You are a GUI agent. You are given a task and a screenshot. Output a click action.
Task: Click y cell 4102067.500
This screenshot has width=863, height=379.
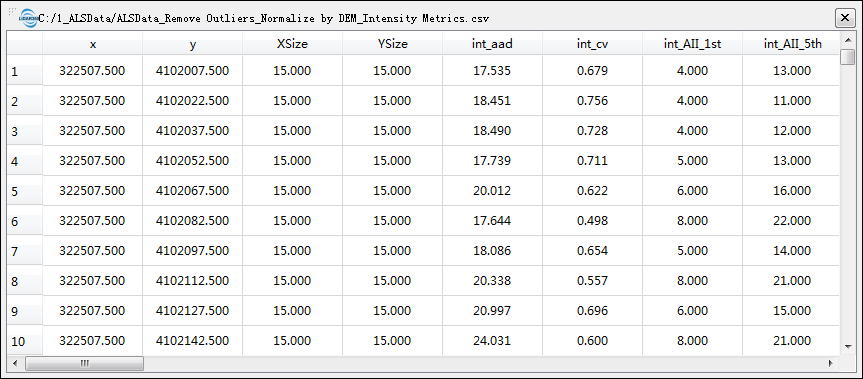click(x=193, y=191)
